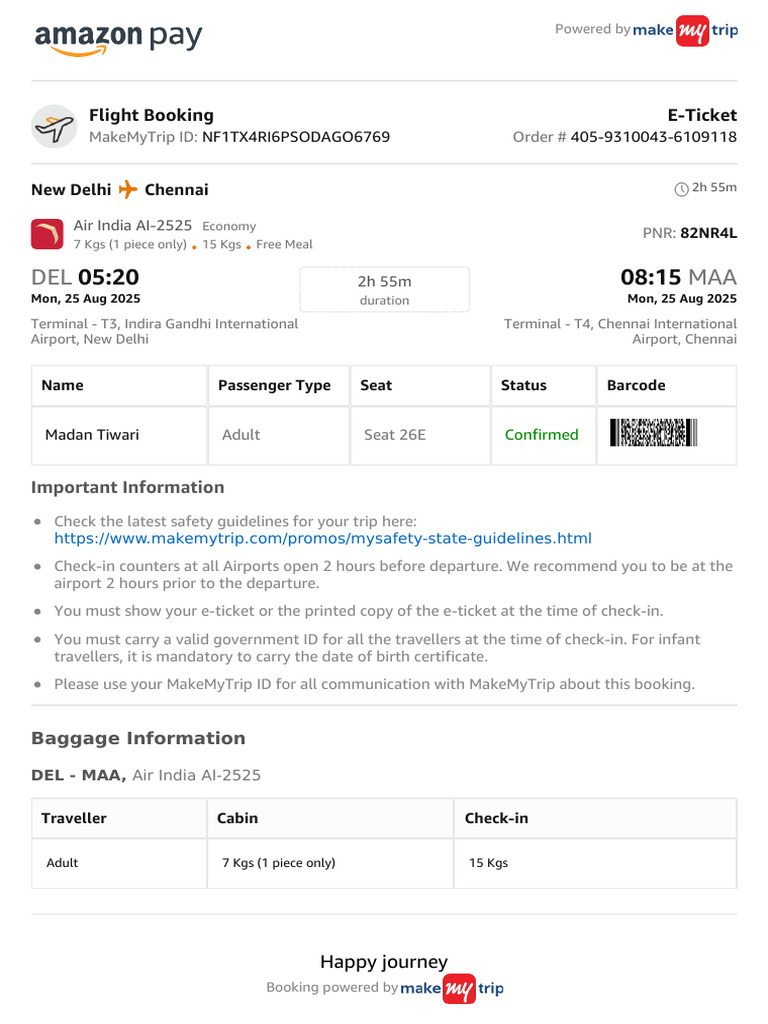Click the Baggage Information heading
Screen dimensions: 768x1024
(x=138, y=738)
